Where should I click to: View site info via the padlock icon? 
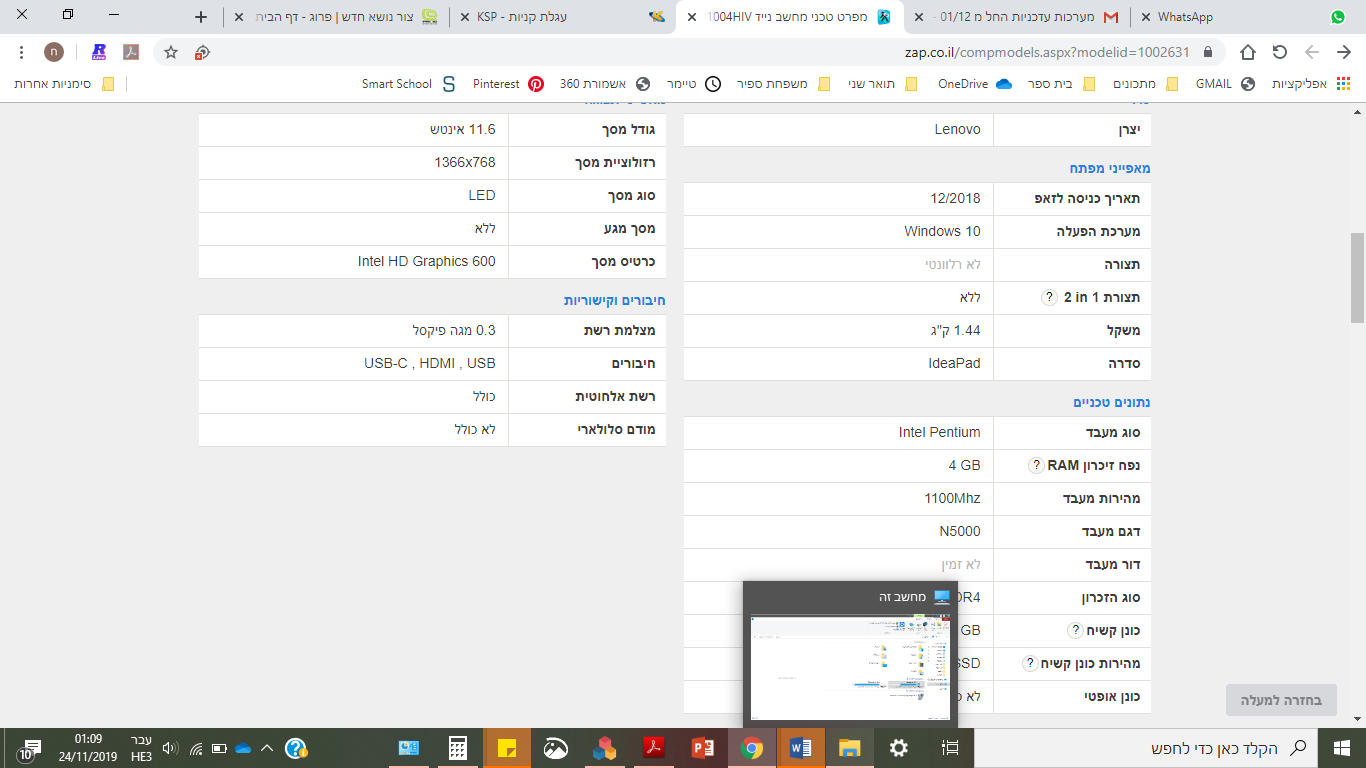pyautogui.click(x=1208, y=52)
